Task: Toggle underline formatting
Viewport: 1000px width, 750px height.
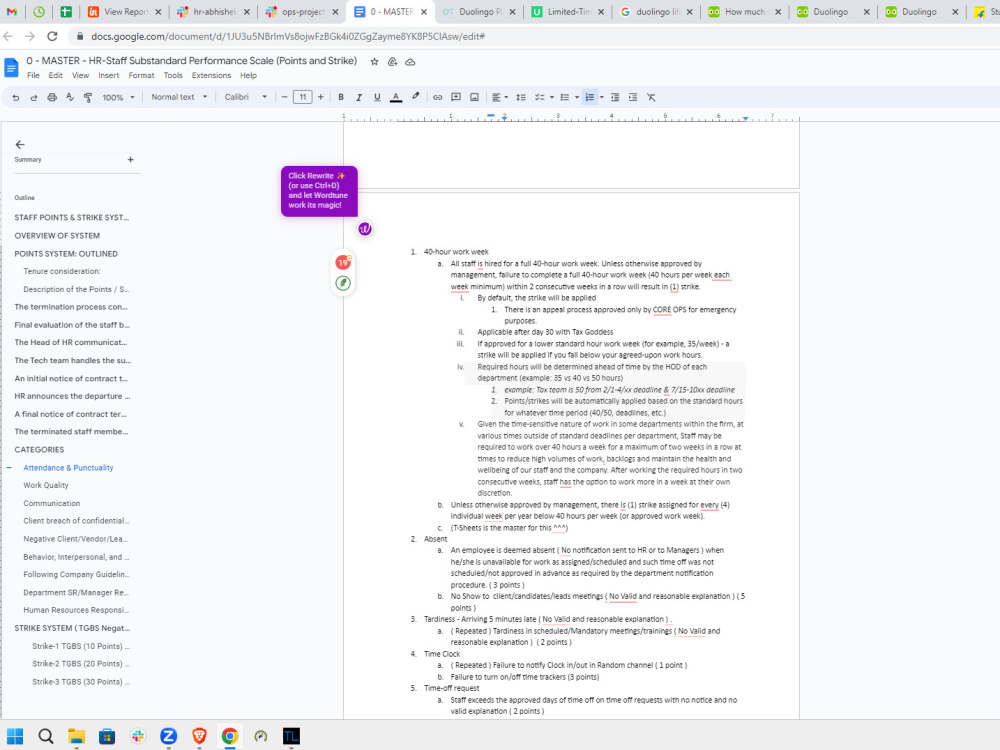Action: pos(377,98)
